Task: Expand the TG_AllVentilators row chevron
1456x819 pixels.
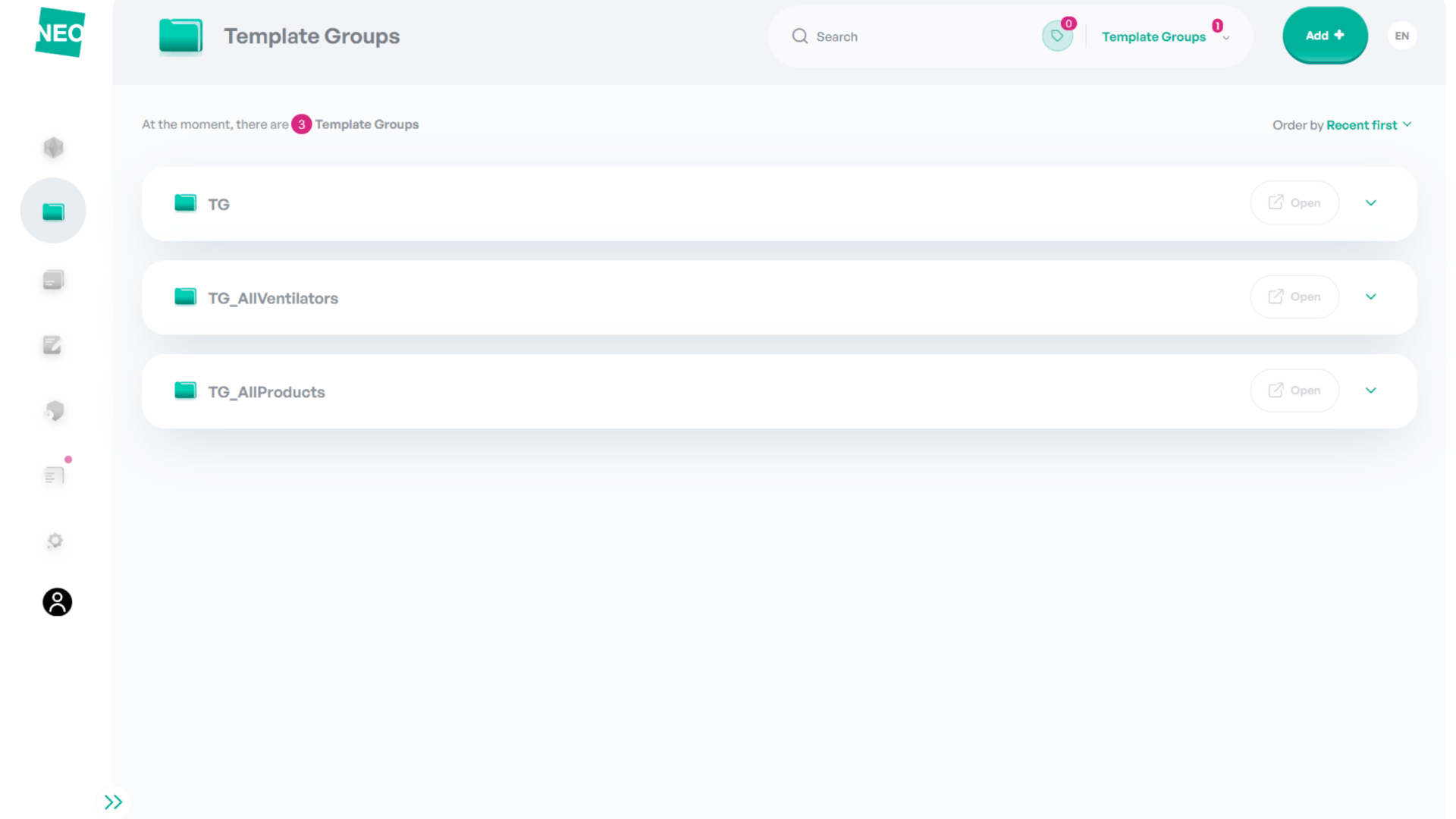Action: point(1370,297)
